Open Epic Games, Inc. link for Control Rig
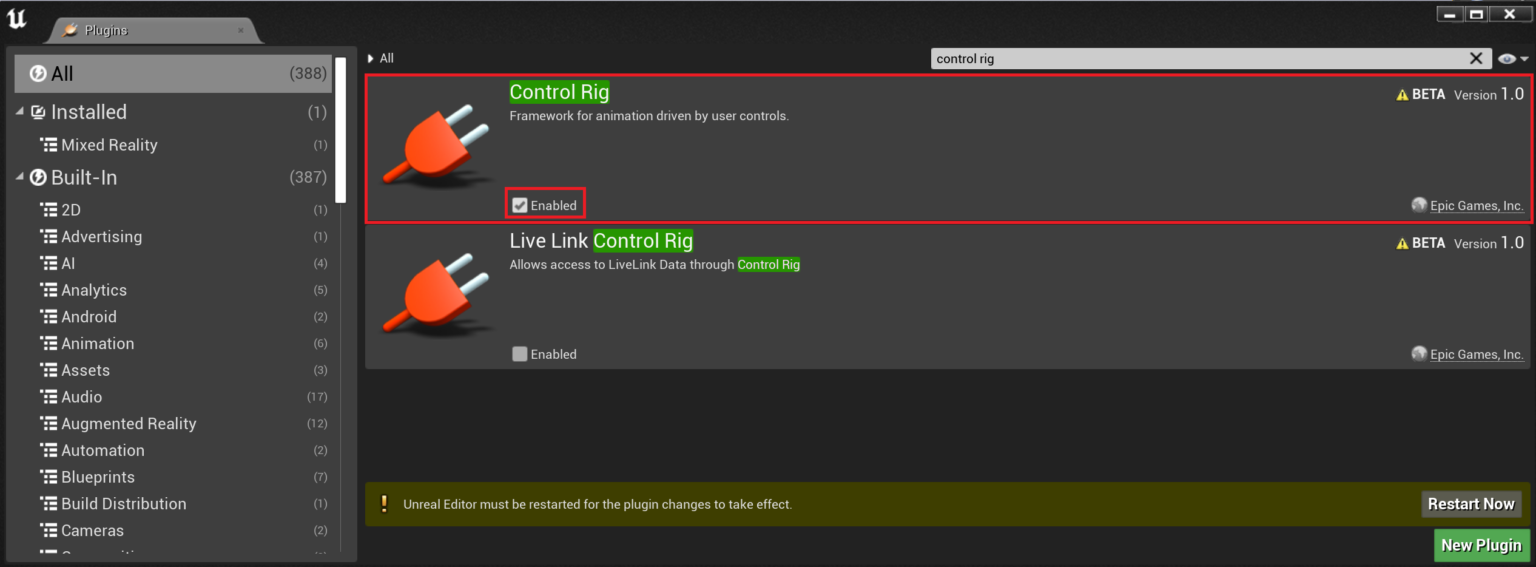This screenshot has height=567, width=1536. (x=1476, y=206)
